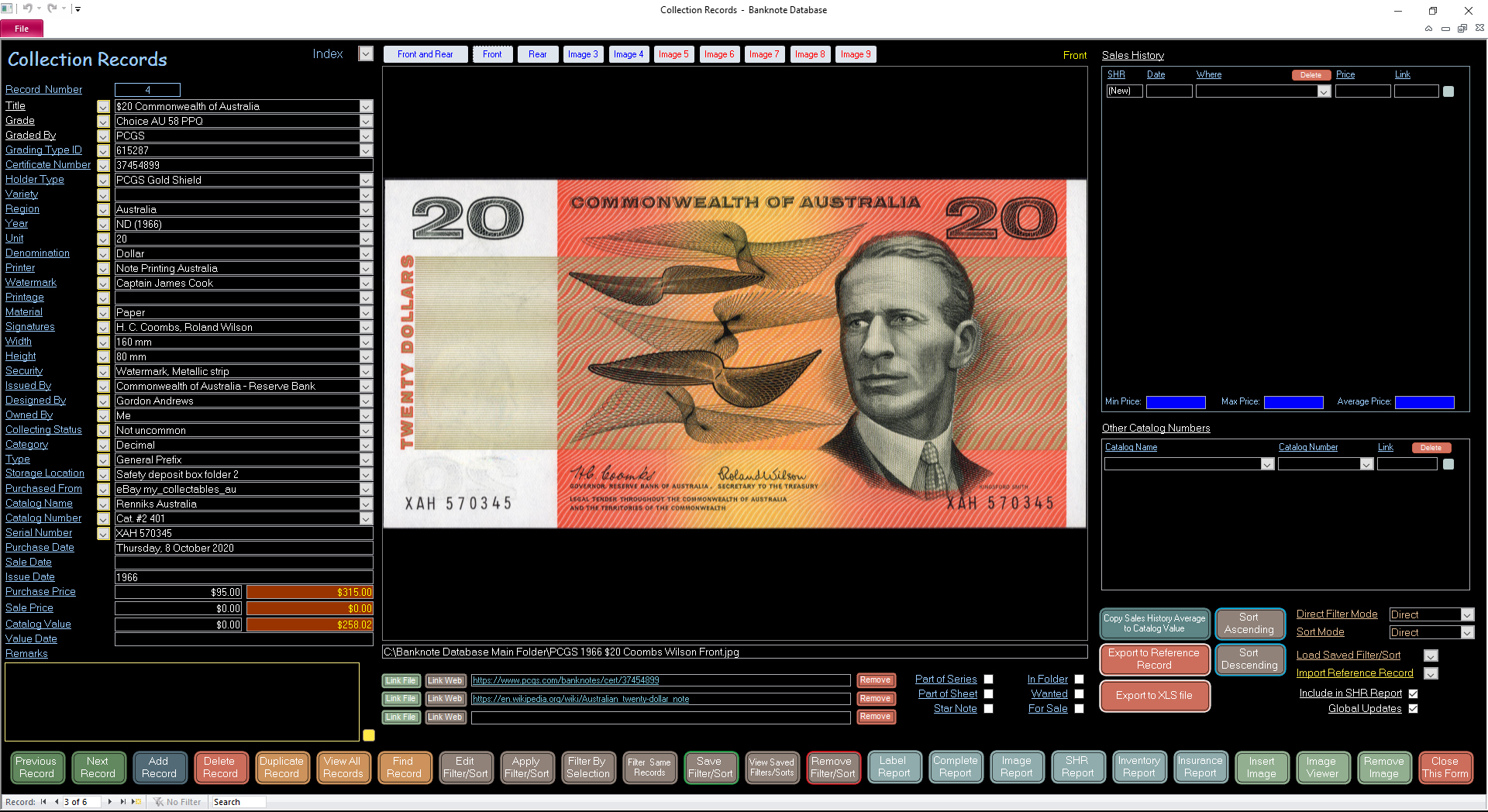Open Customize Quick Access Toolbar arrow
Screen dimensions: 1488x812
(77, 9)
